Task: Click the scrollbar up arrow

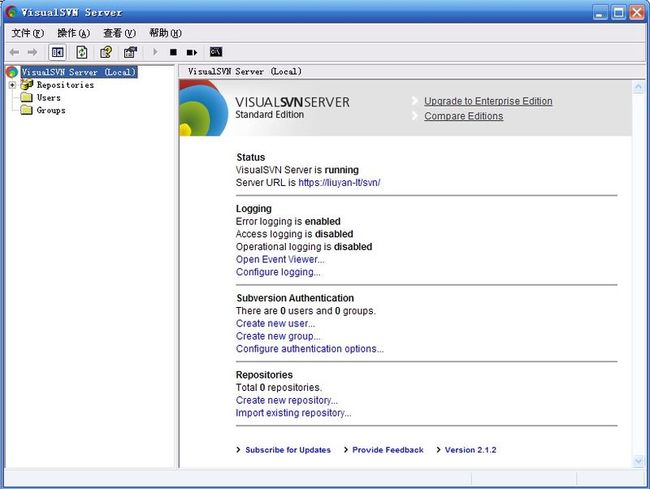Action: 638,87
